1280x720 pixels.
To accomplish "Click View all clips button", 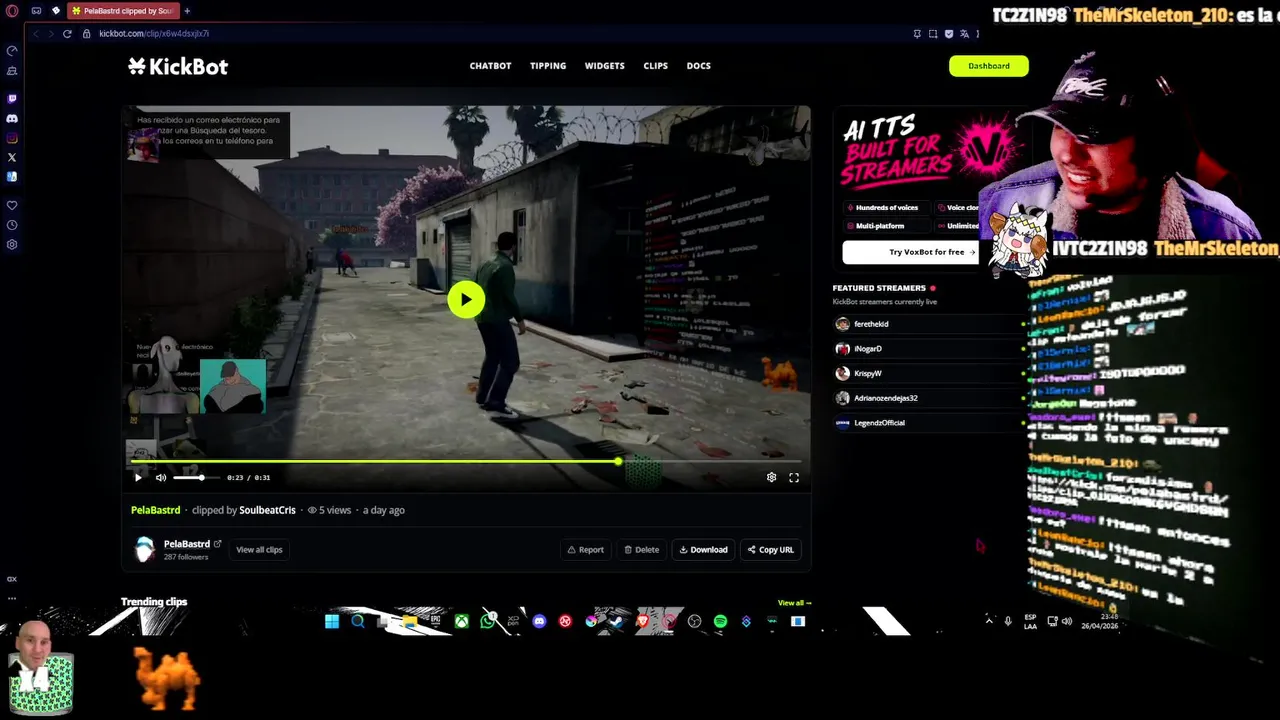I will (x=259, y=549).
